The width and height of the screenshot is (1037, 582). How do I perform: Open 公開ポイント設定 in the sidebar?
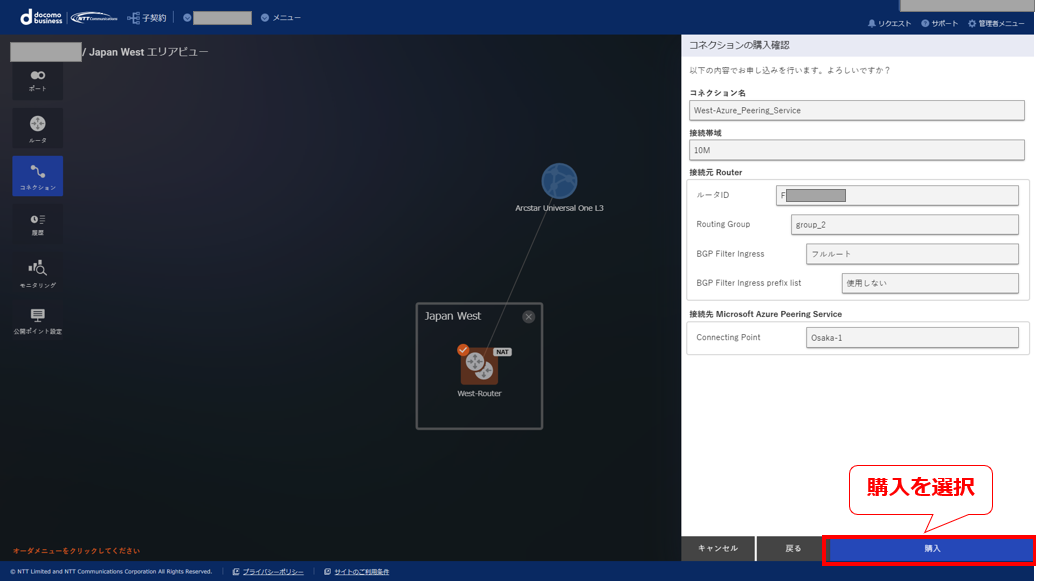click(38, 321)
